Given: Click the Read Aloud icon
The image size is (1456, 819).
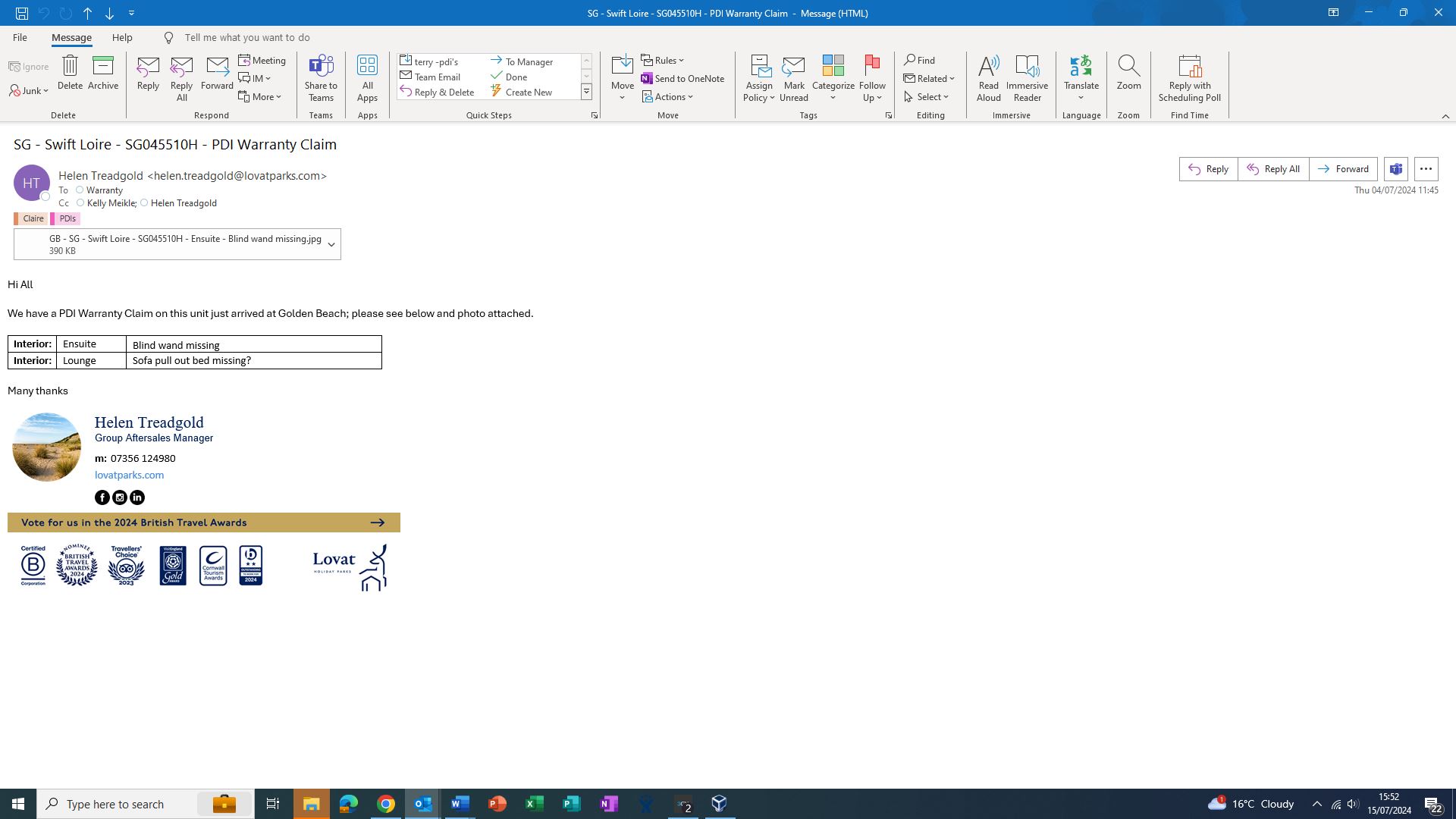Looking at the screenshot, I should [x=988, y=67].
